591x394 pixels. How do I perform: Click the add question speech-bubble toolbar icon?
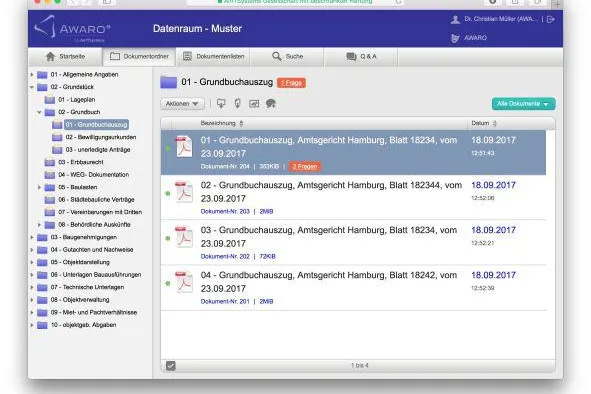point(271,104)
